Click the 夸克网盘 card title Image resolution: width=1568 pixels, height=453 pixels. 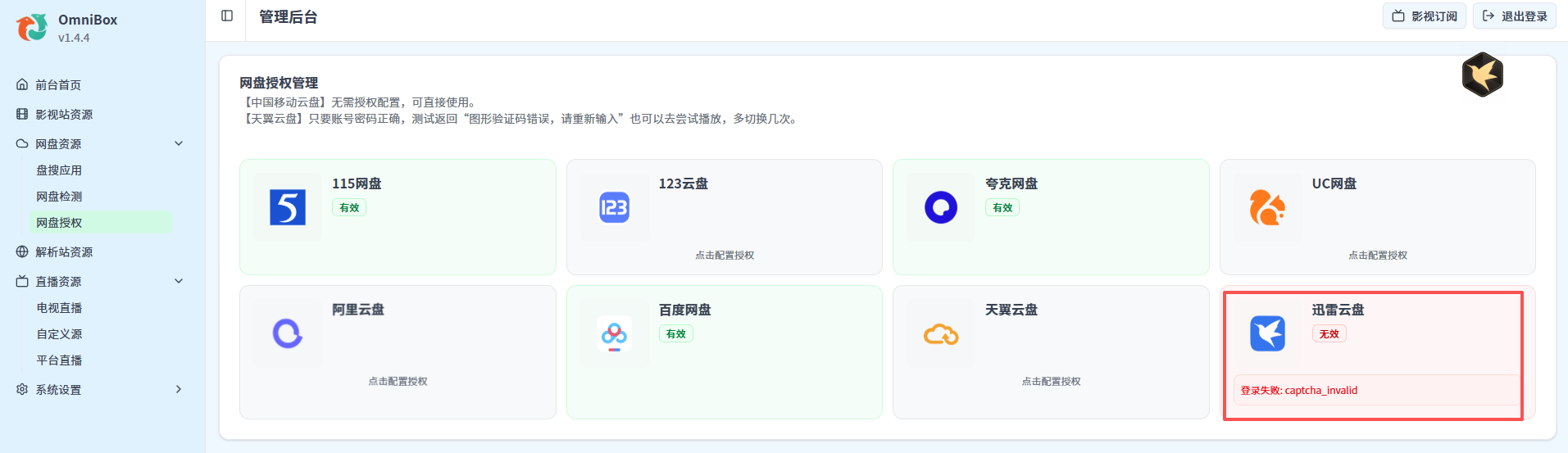click(x=1011, y=183)
